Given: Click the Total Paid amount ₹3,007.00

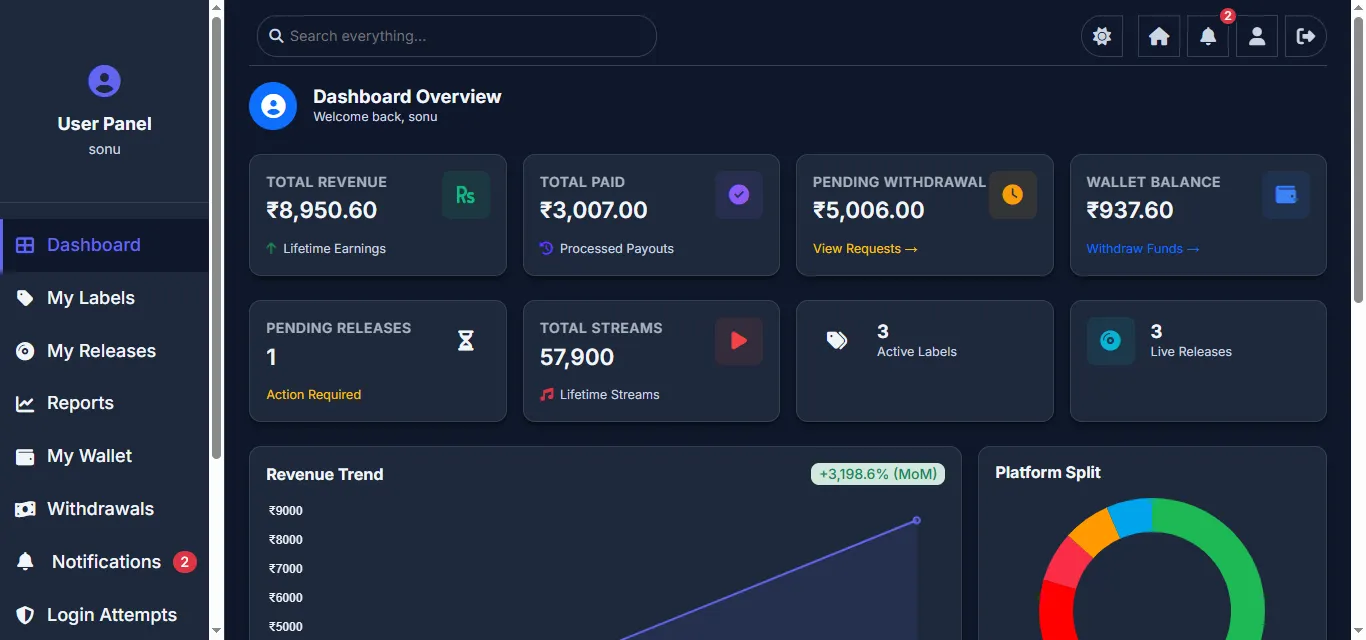Looking at the screenshot, I should click(x=593, y=210).
